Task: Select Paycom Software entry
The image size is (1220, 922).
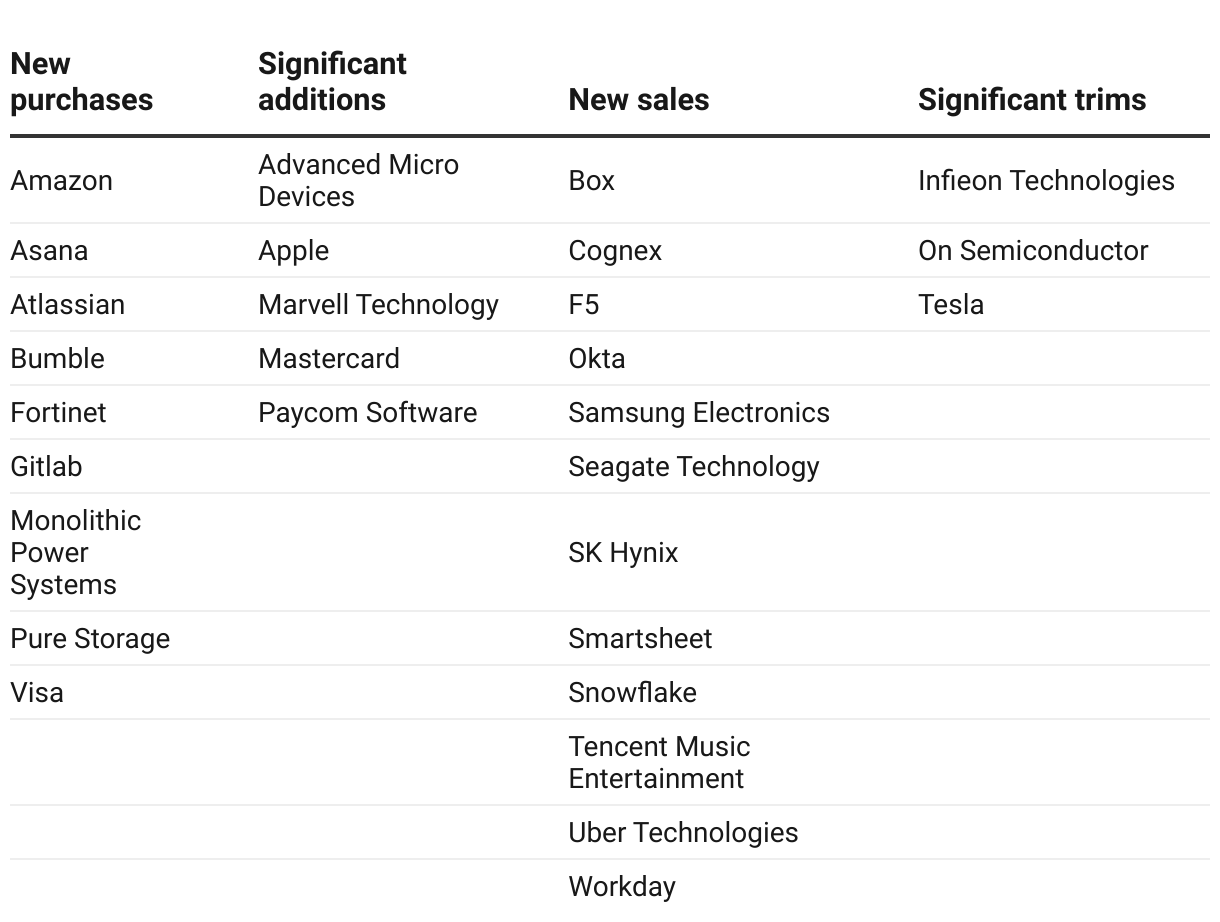Action: [367, 413]
